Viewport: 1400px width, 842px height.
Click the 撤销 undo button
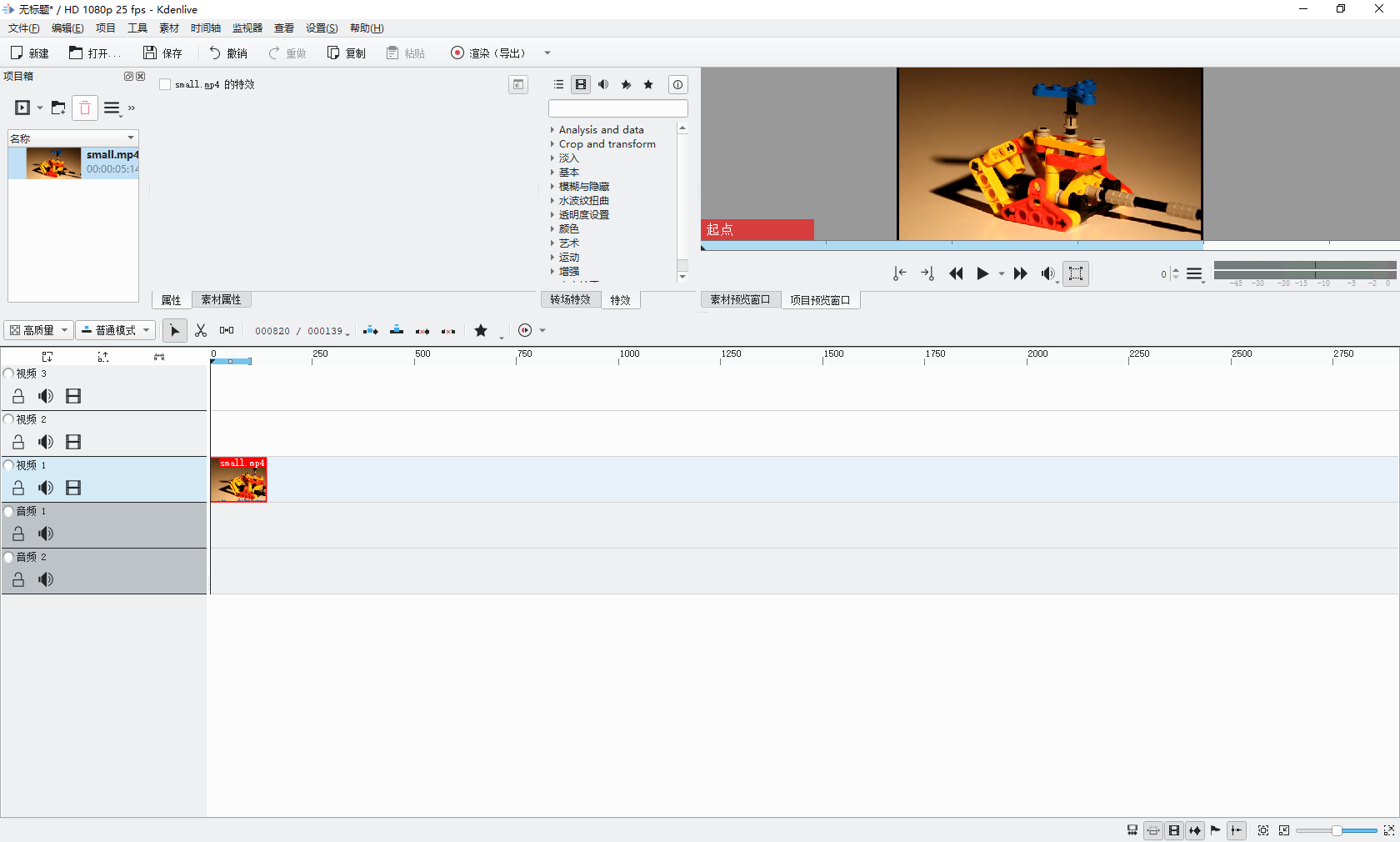point(227,53)
